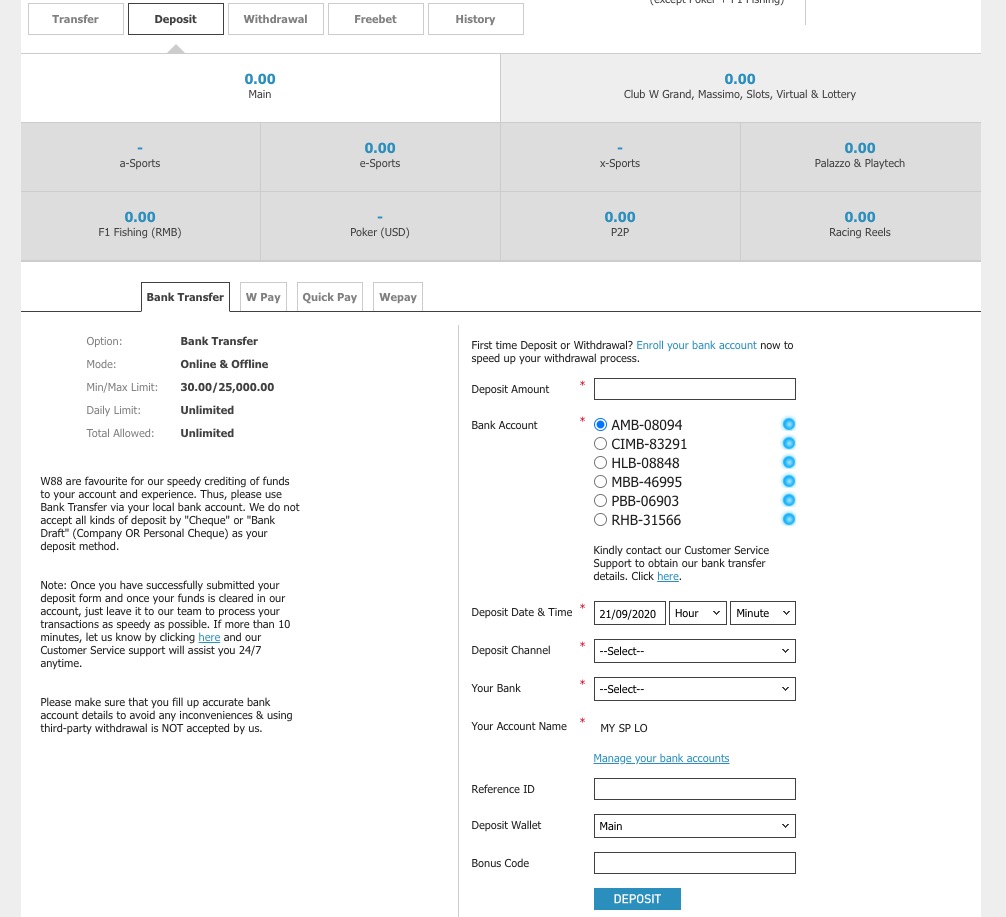The width and height of the screenshot is (1006, 917).
Task: Click the blue info icon beside AMB-08094
Action: click(789, 424)
